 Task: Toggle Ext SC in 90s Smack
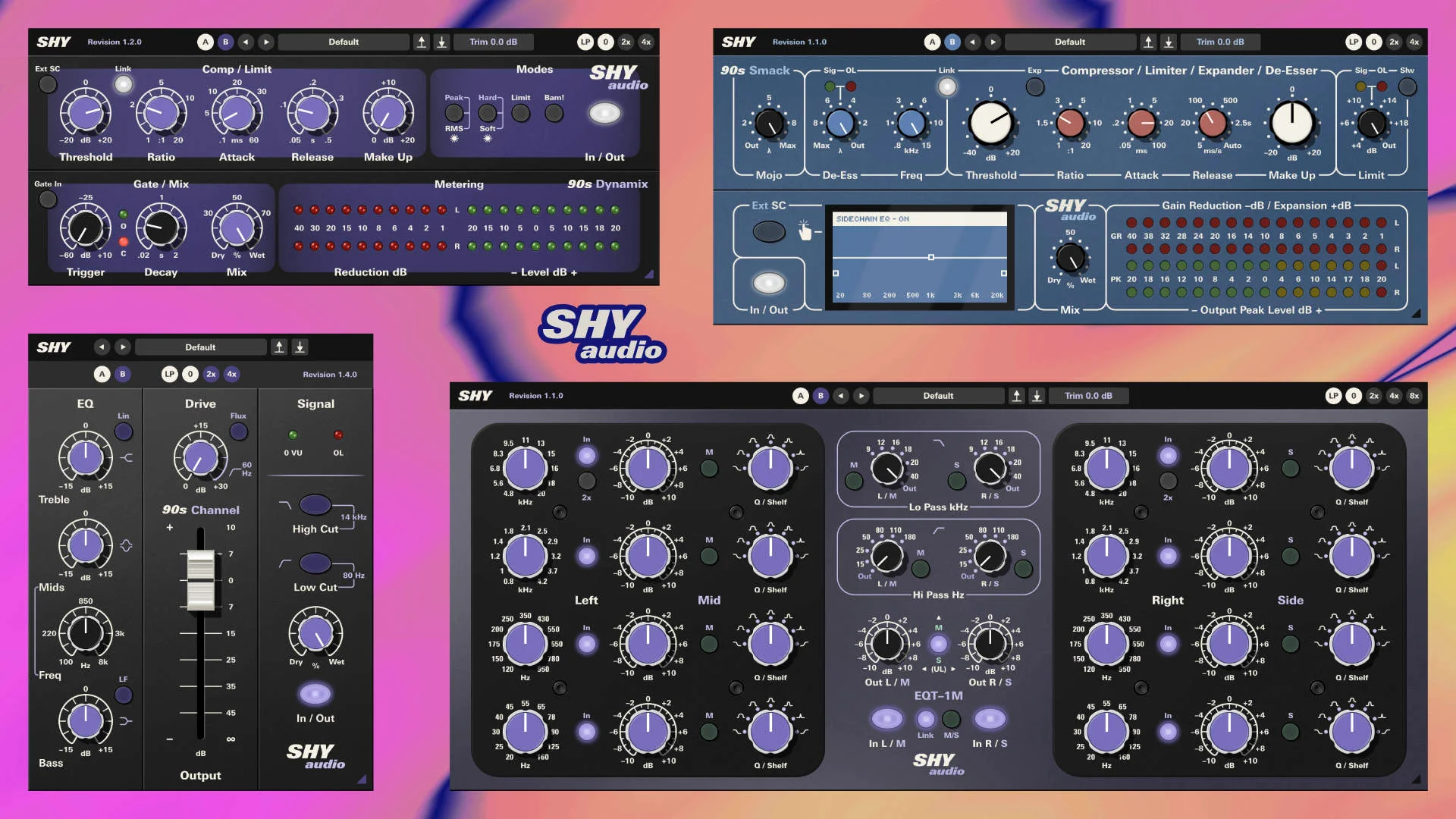pos(769,231)
